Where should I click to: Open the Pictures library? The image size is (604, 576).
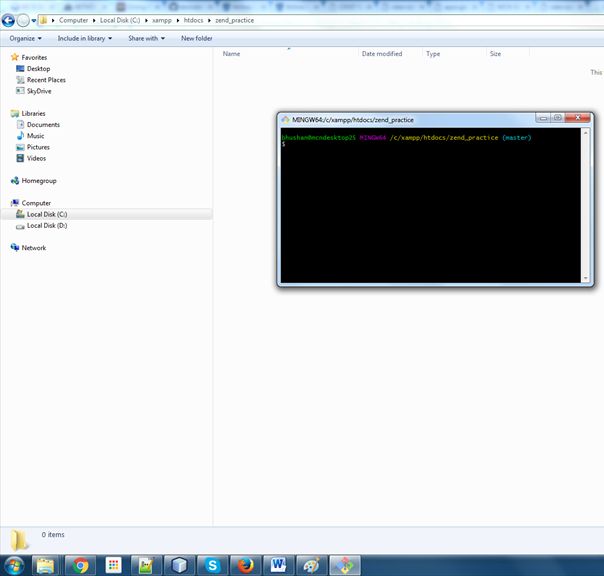coord(38,147)
